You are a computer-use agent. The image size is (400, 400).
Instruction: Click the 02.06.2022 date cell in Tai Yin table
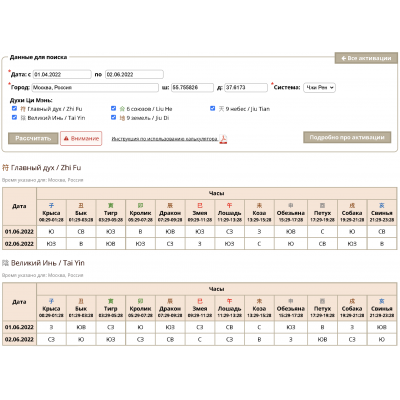coord(19,339)
